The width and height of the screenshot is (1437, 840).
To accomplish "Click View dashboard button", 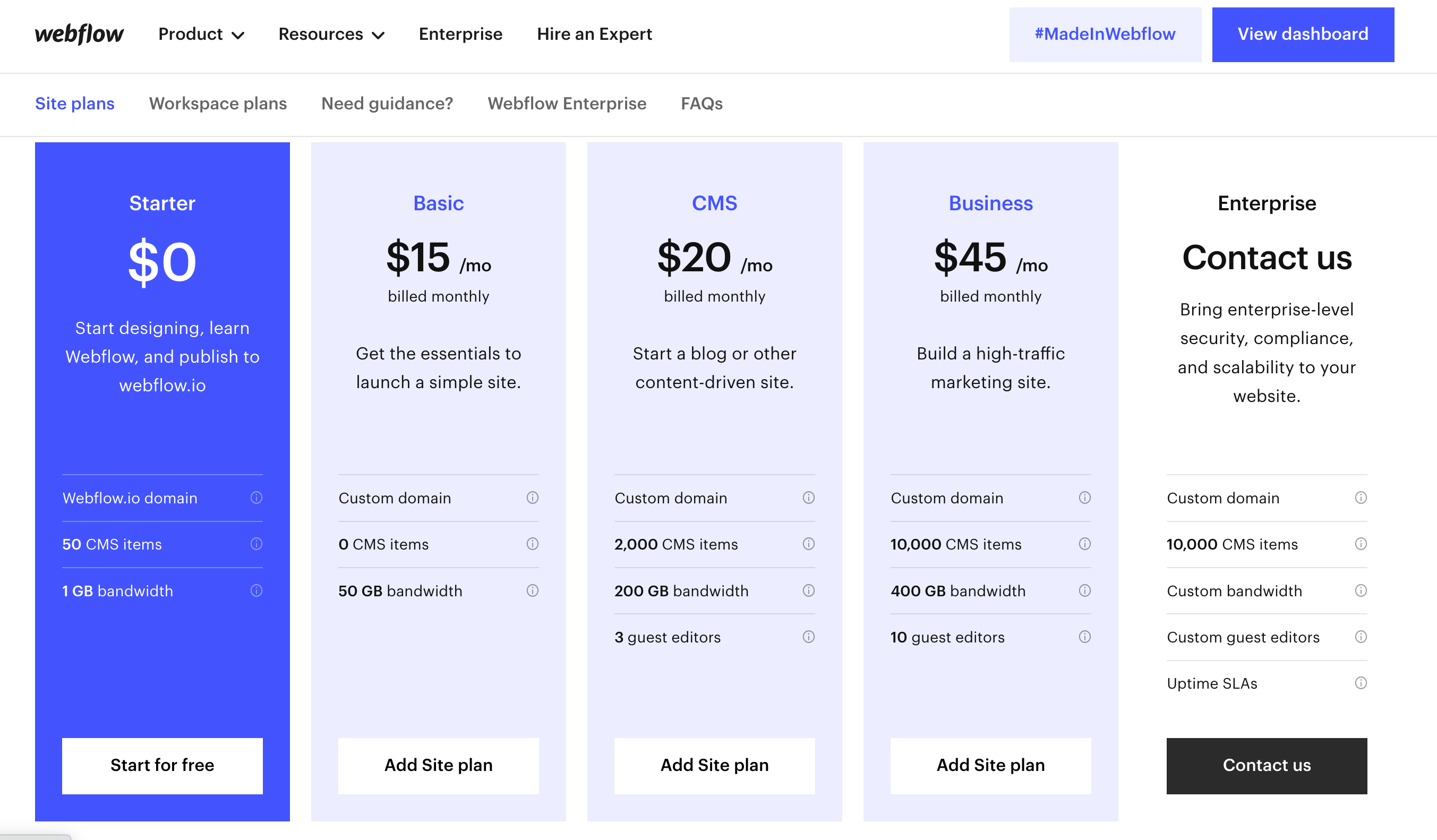I will pyautogui.click(x=1303, y=34).
